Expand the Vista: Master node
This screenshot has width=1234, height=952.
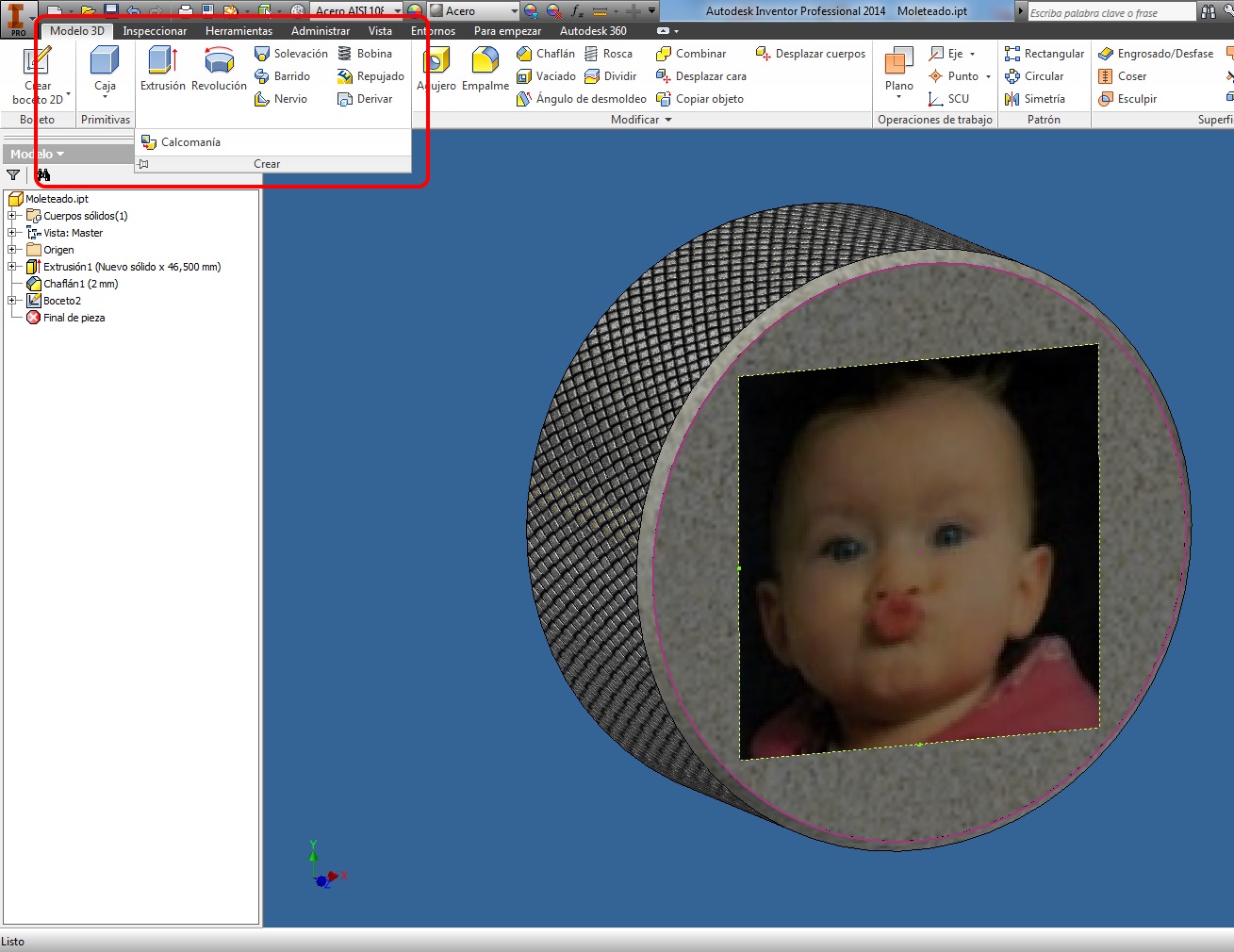coord(12,233)
